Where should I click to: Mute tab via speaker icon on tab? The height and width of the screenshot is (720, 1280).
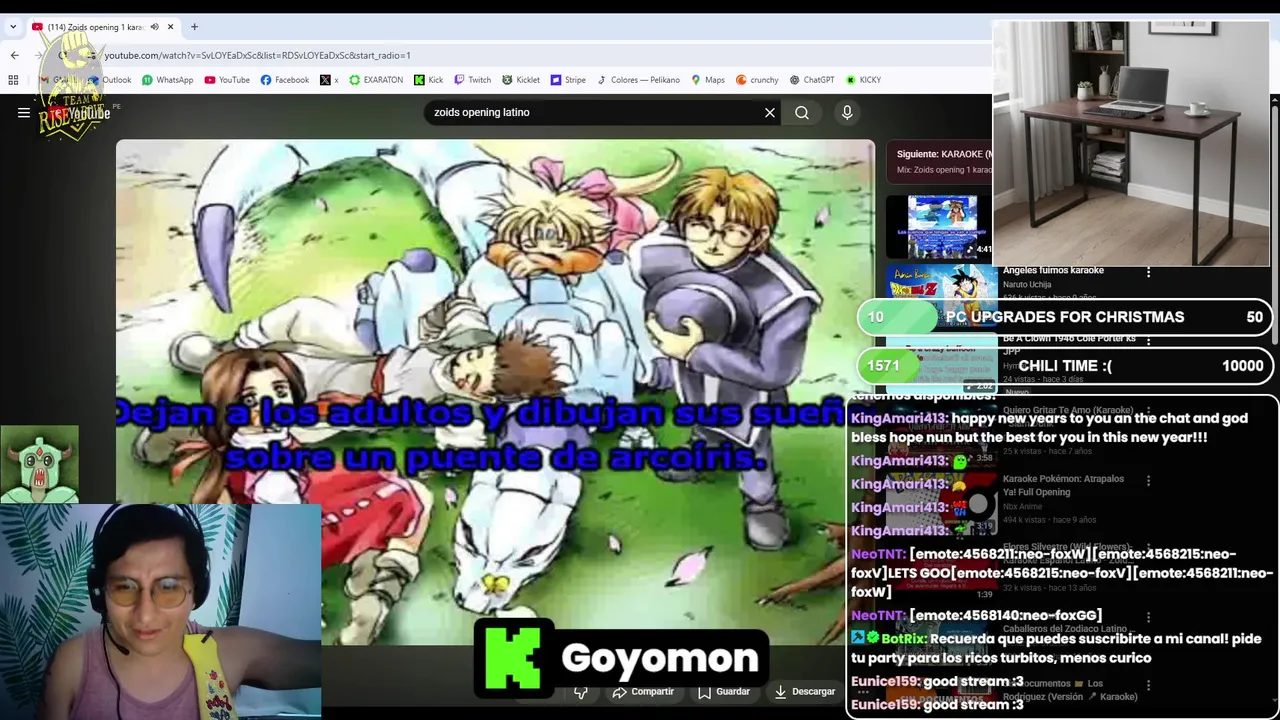(x=154, y=27)
